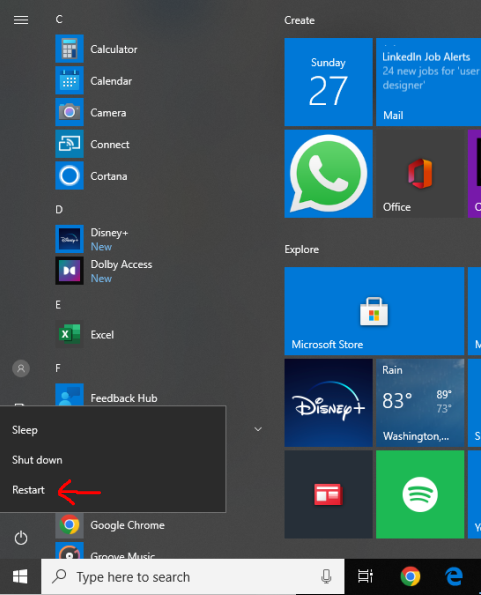The width and height of the screenshot is (481, 595).
Task: Launch the Connect app icon
Action: (x=69, y=144)
